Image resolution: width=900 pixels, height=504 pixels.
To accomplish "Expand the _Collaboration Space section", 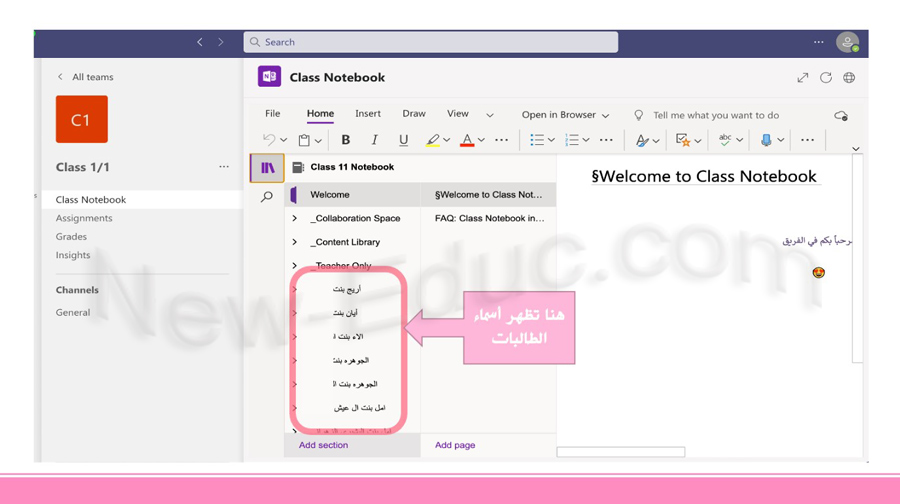I will coord(294,218).
